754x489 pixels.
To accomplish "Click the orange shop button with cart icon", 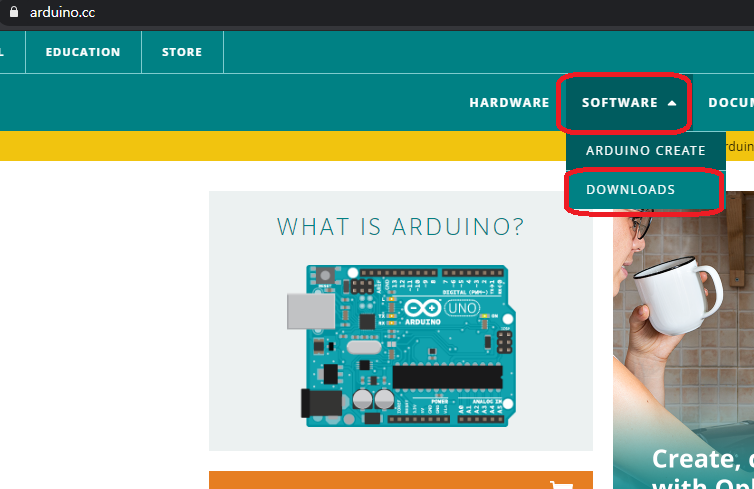I will (401, 480).
